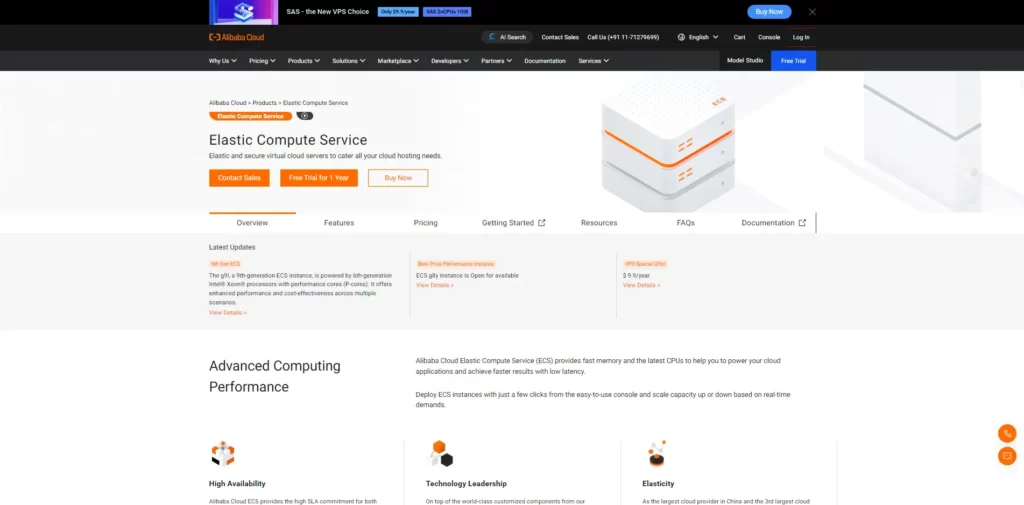This screenshot has height=505, width=1024.
Task: Click Free Trial for 1 Year button
Action: 319,178
